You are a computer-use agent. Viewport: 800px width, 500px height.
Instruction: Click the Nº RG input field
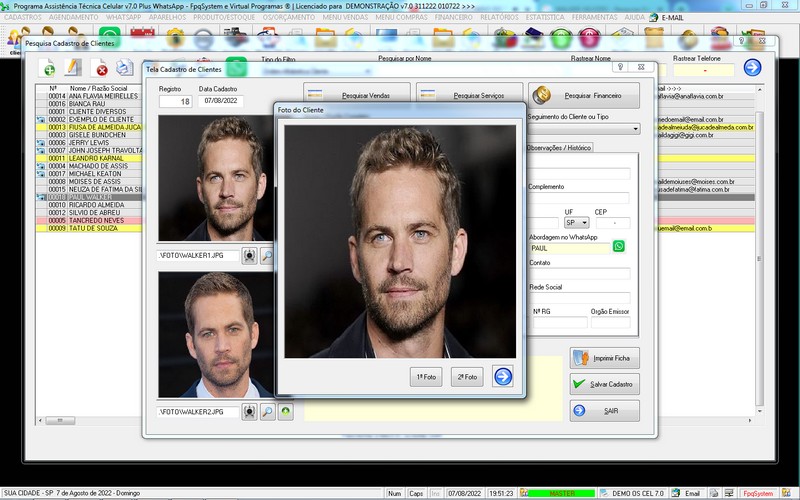point(560,322)
